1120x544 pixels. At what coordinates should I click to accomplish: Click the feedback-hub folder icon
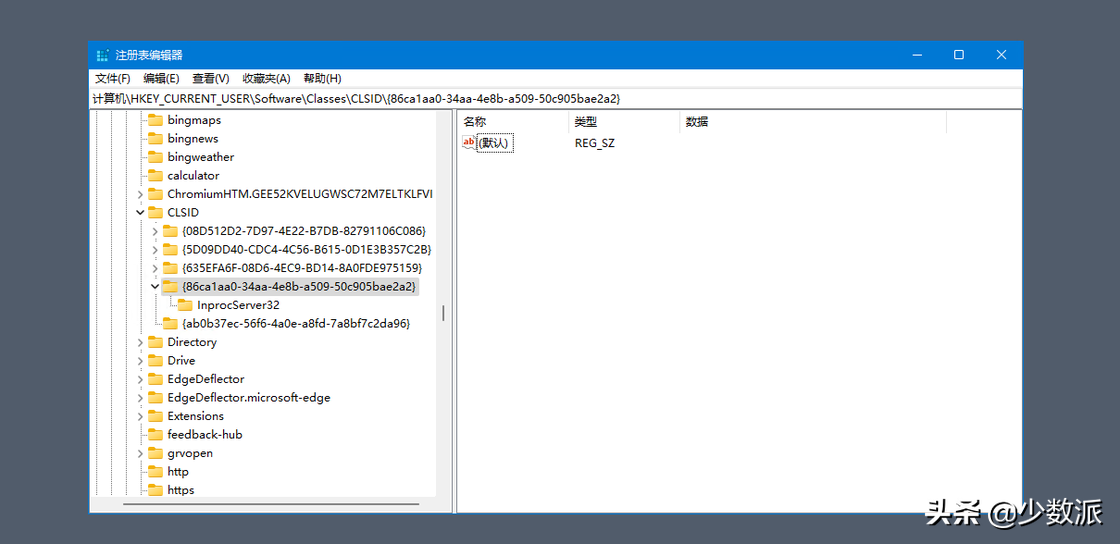pyautogui.click(x=155, y=435)
